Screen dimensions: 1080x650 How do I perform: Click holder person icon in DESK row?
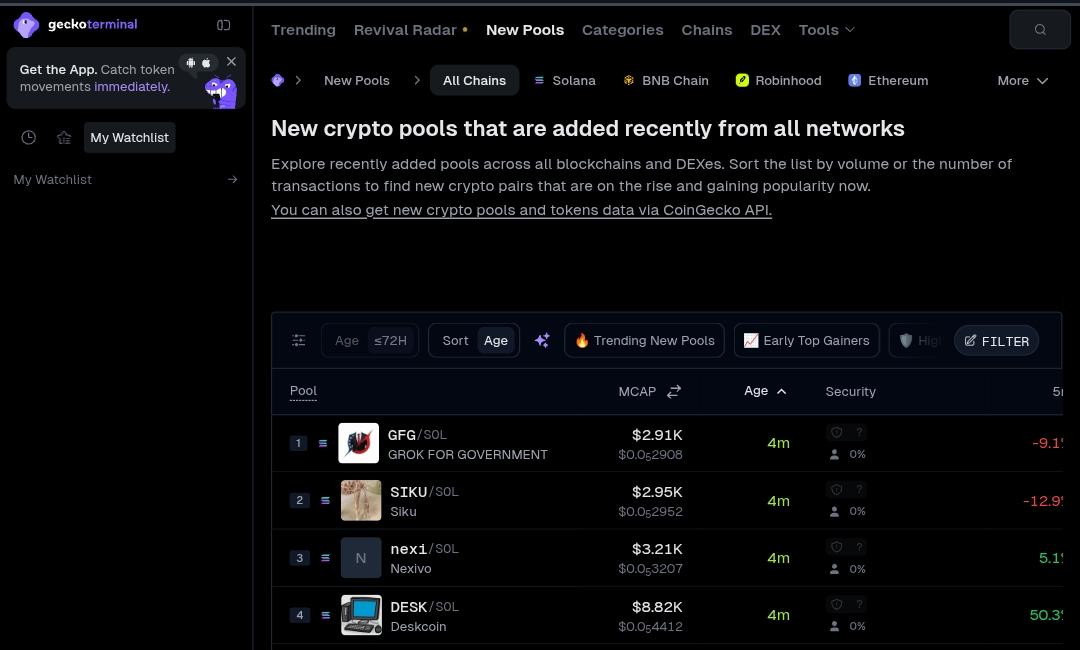pos(834,627)
